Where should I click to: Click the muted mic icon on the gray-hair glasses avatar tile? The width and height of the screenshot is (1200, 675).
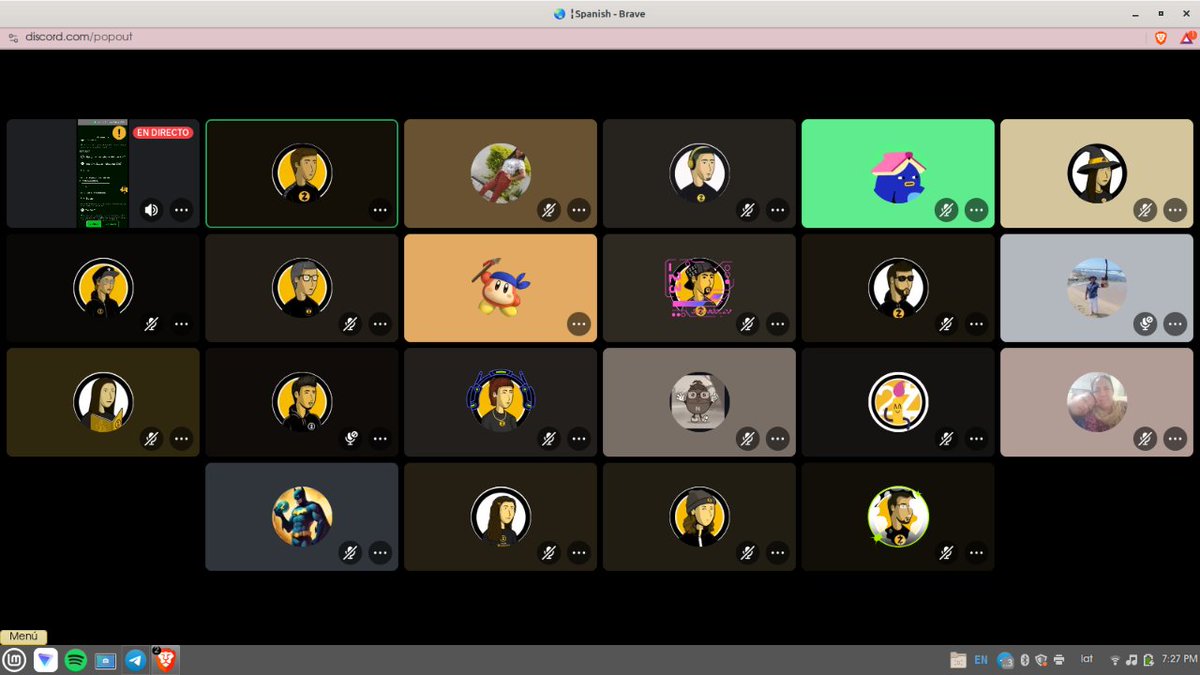pyautogui.click(x=350, y=324)
